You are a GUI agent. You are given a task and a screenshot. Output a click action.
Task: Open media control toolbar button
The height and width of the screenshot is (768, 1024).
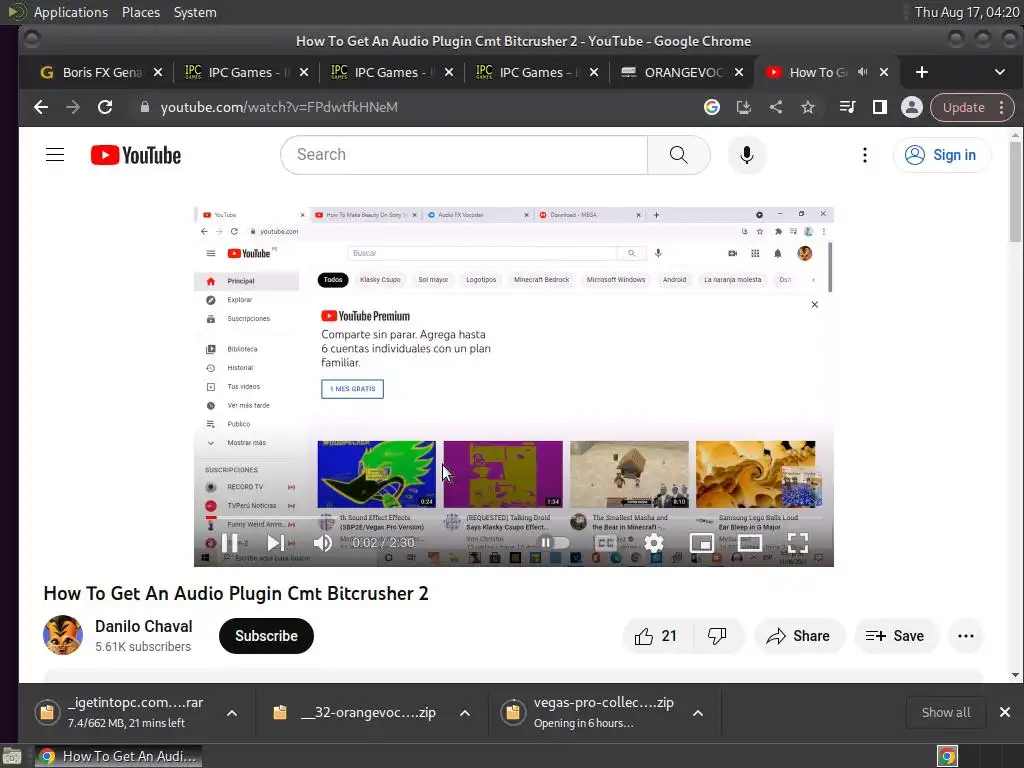coord(847,107)
